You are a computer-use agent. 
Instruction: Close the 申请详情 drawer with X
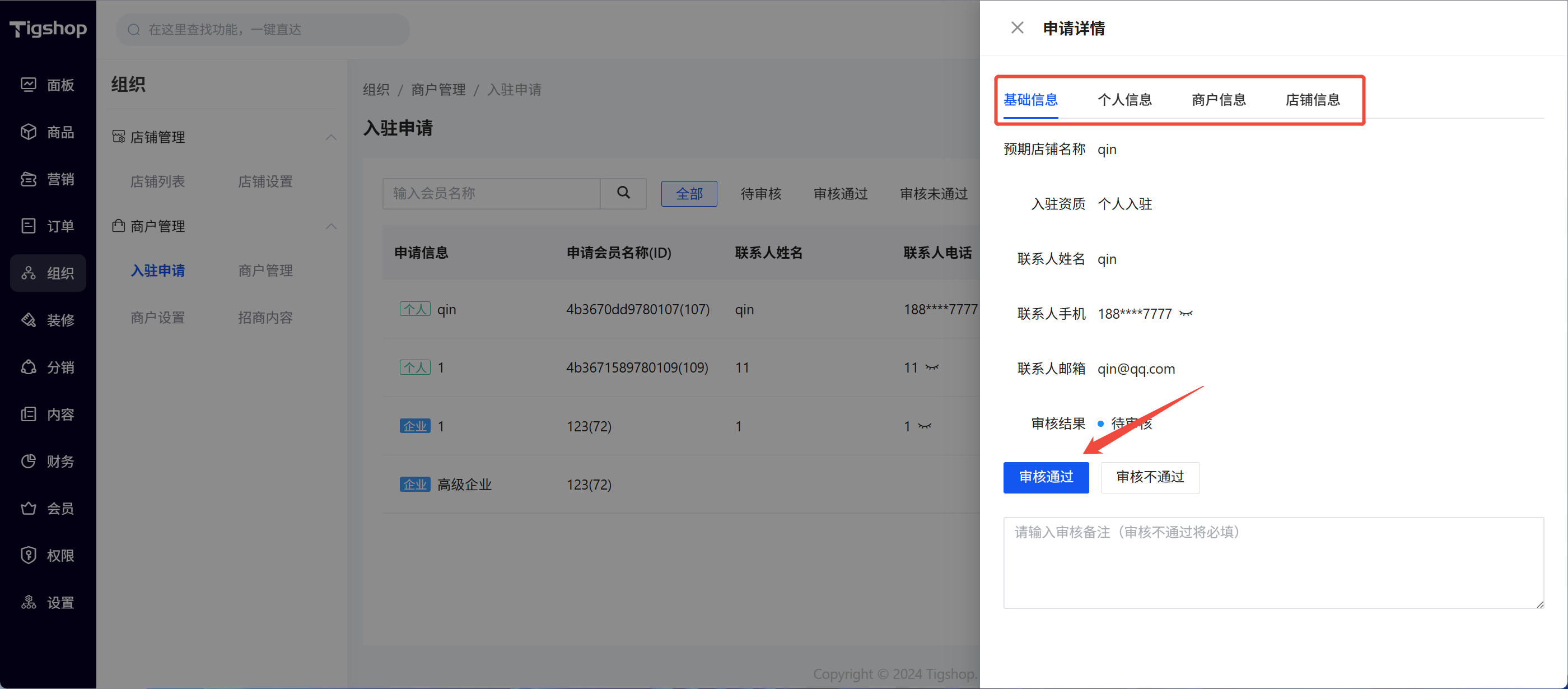1016,28
